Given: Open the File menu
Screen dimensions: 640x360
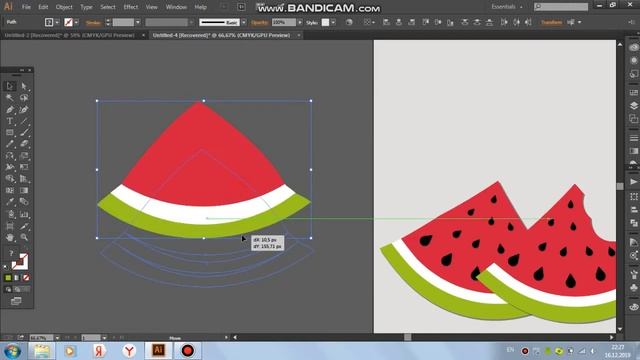Looking at the screenshot, I should (x=26, y=7).
